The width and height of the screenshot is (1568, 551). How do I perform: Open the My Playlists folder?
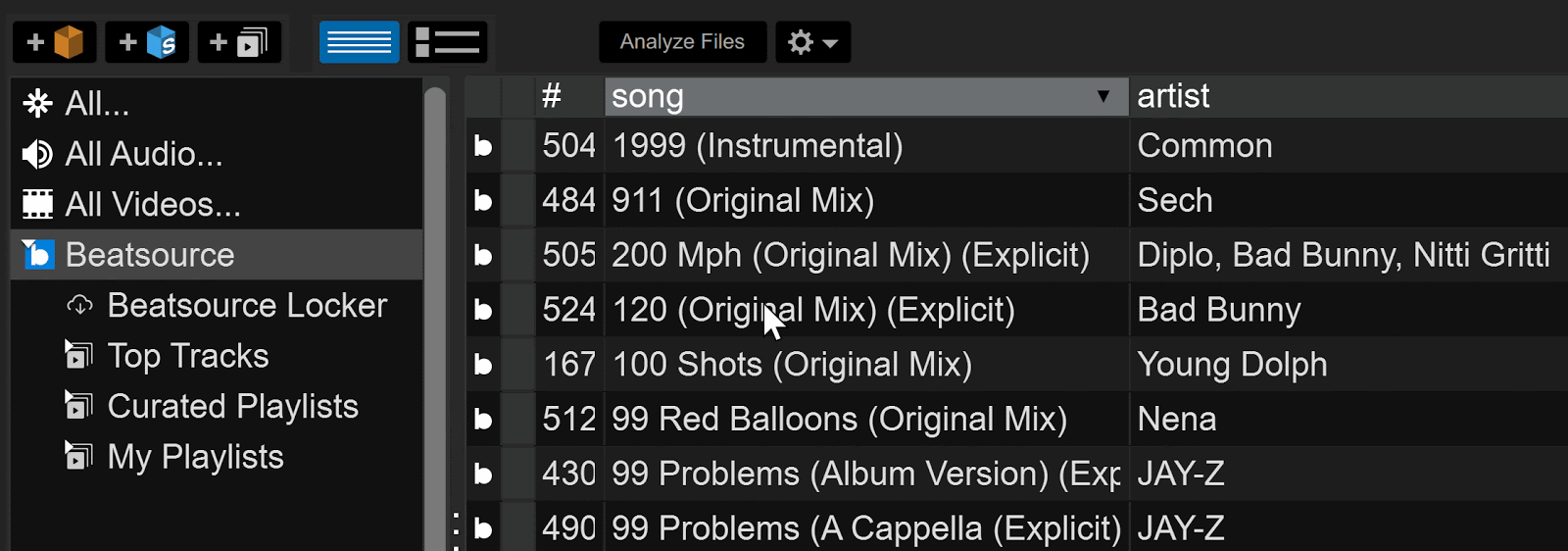click(x=196, y=457)
